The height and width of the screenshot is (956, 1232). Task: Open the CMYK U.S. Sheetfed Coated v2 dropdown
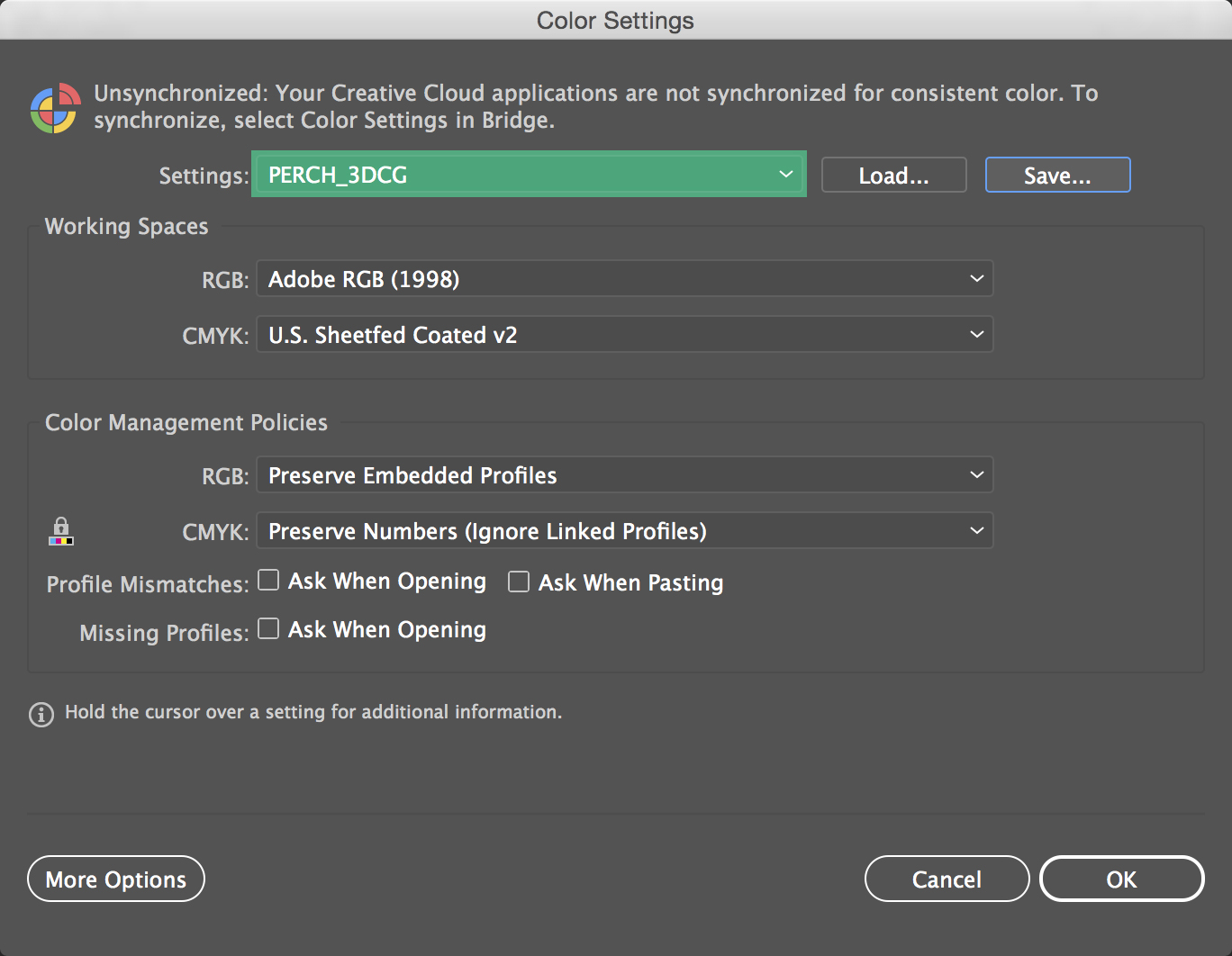tap(624, 335)
